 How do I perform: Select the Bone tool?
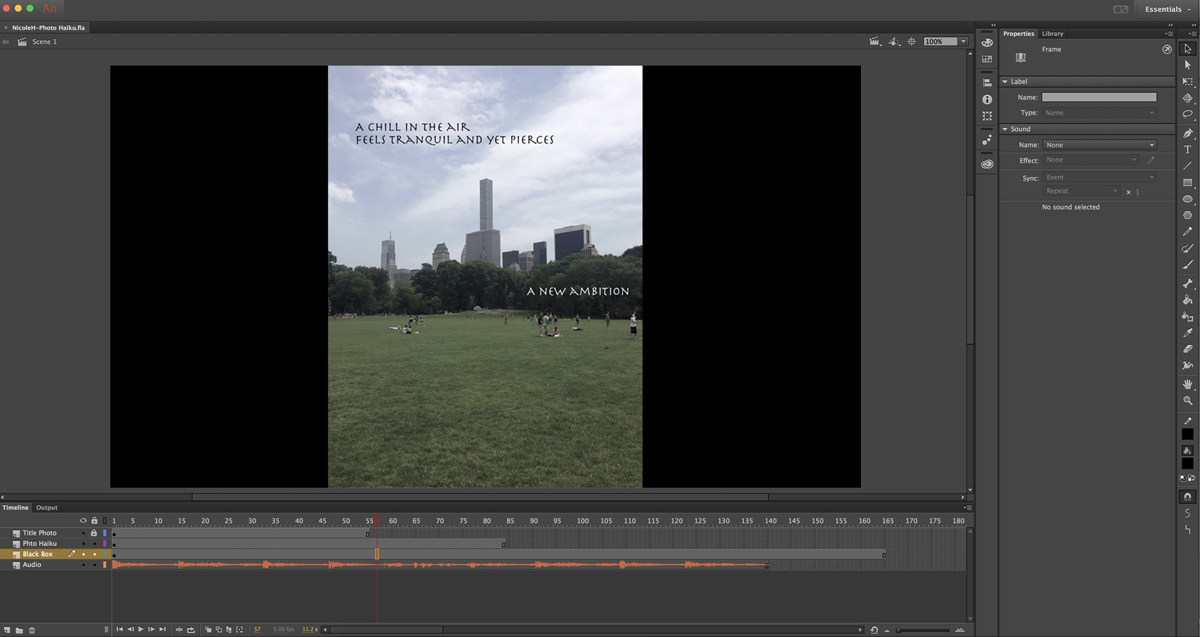[1187, 284]
